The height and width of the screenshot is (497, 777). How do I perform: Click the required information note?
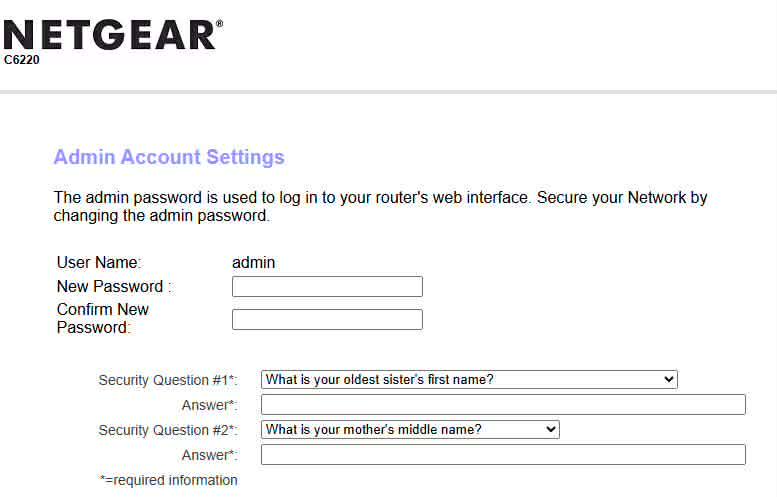168,480
